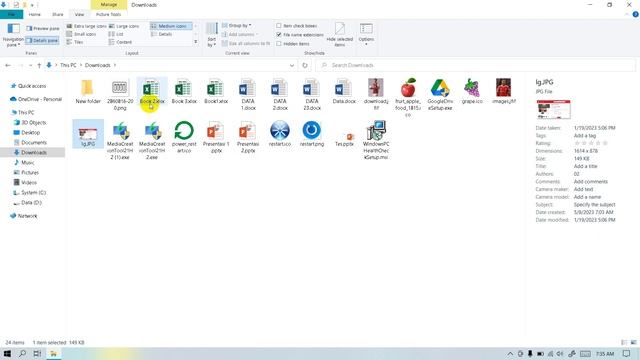Image resolution: width=640 pixels, height=360 pixels.
Task: Select the Book 3.xlsx Excel file
Action: pyautogui.click(x=184, y=91)
